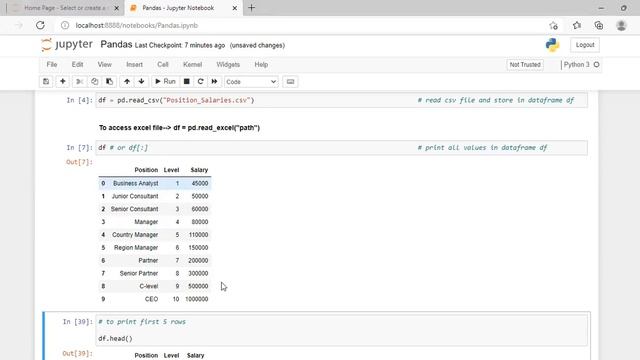Screen dimensions: 640x360
Task: Open the browser profile icon
Action: click(621, 25)
